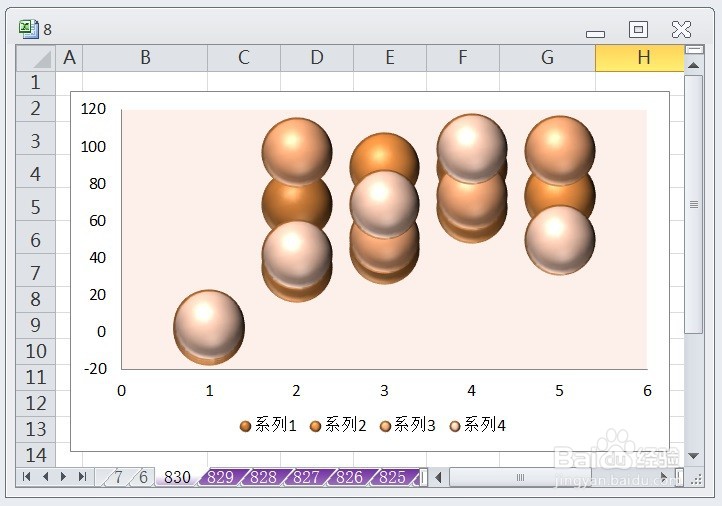The width and height of the screenshot is (722, 506).
Task: Click the tab split bar beside sheet 825
Action: tap(424, 477)
